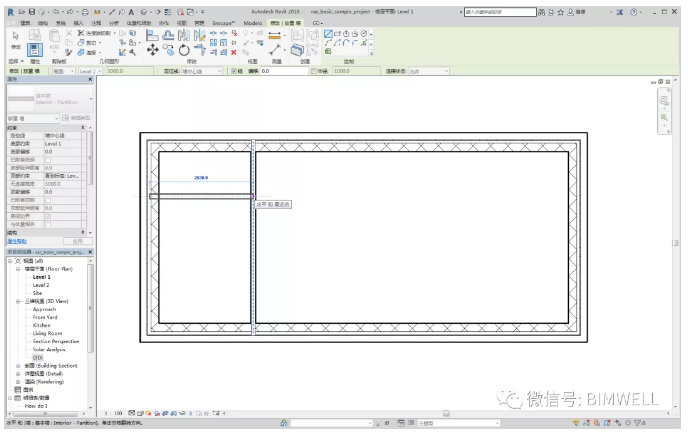688x436 pixels.
Task: Select the Rotate tool in Modify panel
Action: coord(186,49)
